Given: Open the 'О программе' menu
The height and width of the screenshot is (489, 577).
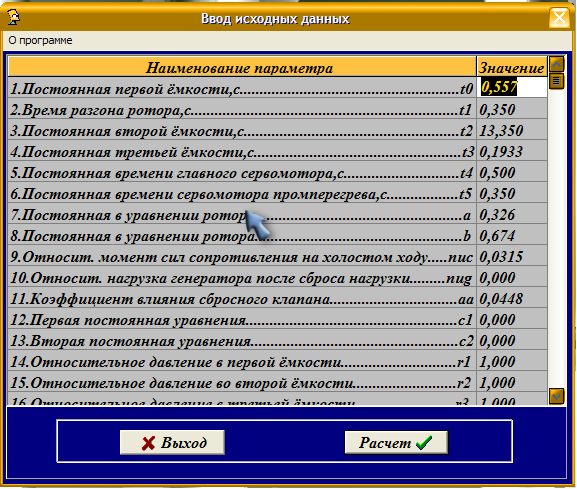Looking at the screenshot, I should click(x=40, y=40).
